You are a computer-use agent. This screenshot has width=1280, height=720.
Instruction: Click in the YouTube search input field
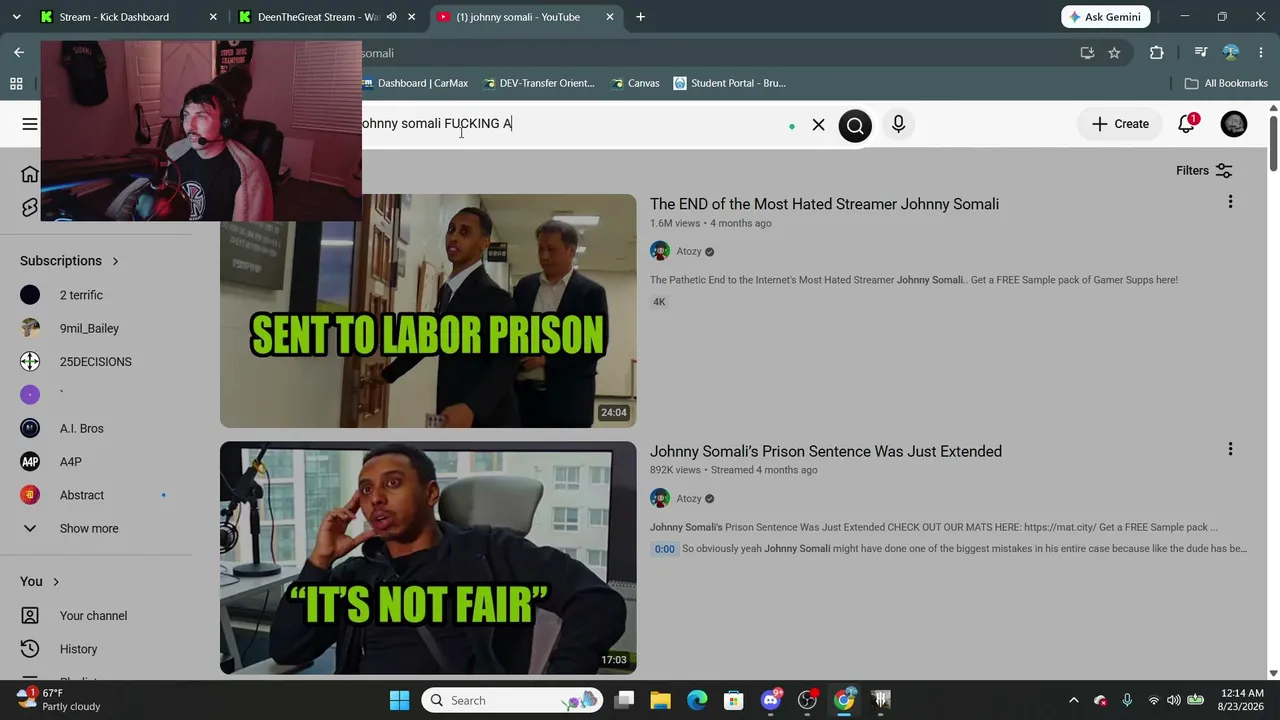pos(570,124)
